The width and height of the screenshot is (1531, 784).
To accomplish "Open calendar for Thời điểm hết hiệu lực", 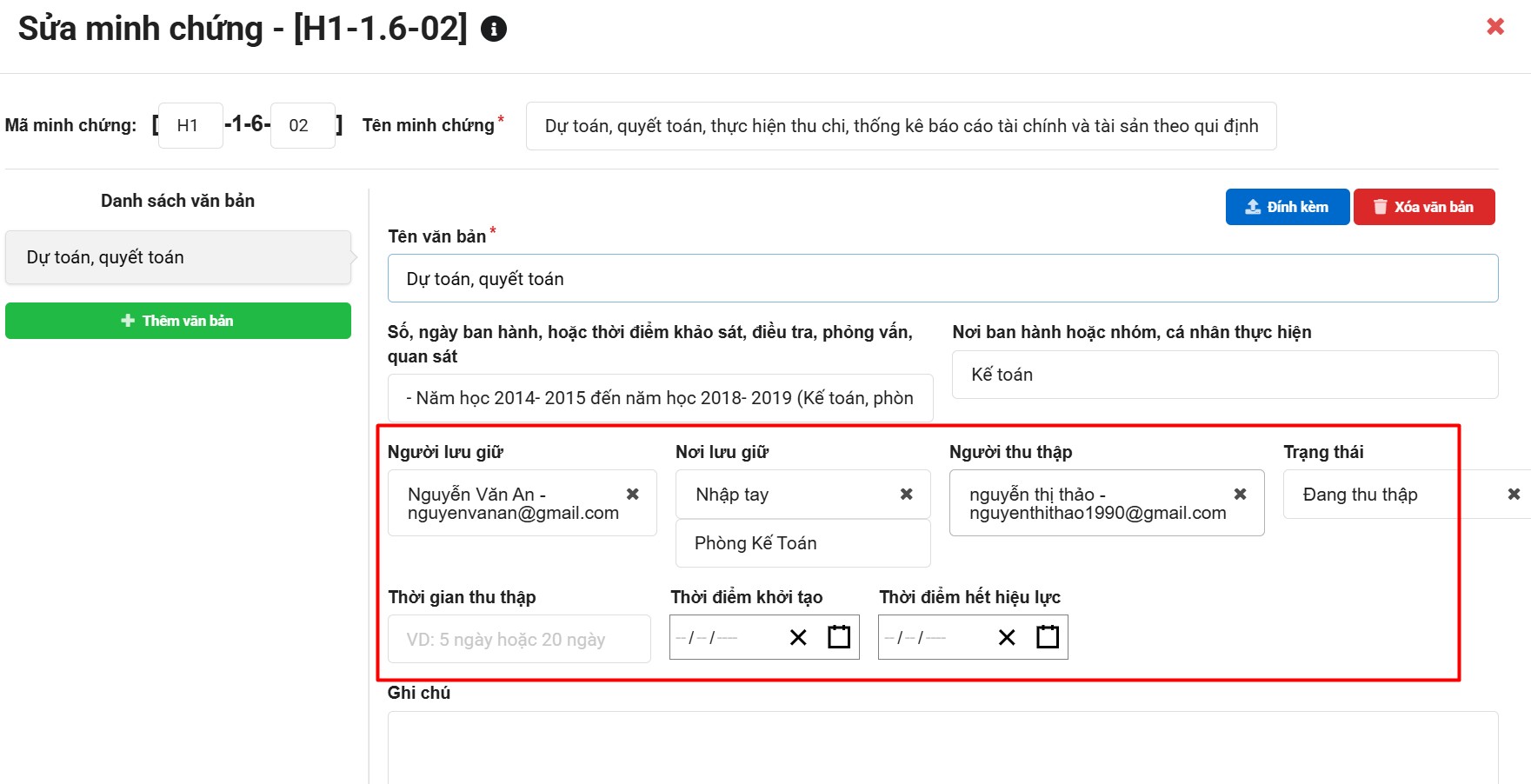I will 1048,637.
